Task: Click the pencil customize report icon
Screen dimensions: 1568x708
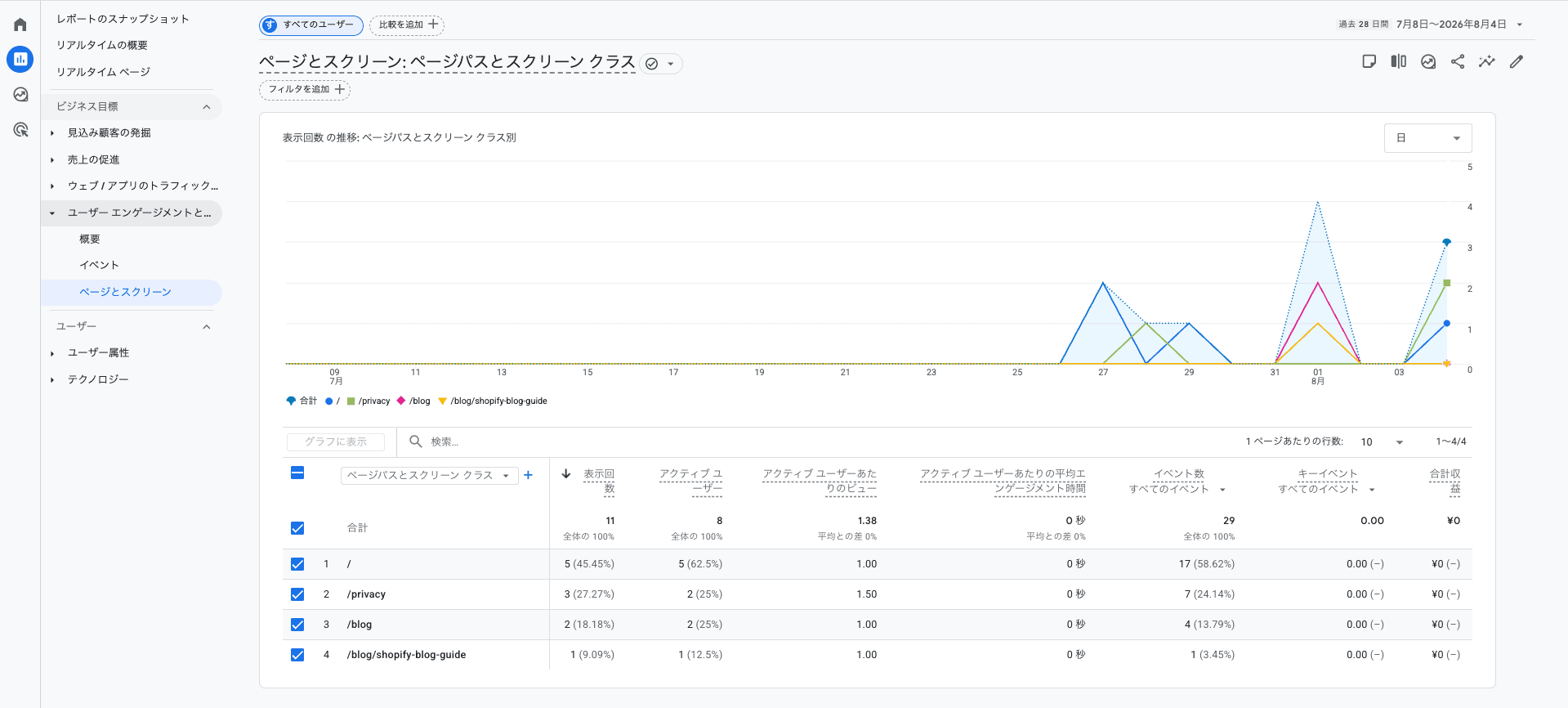Action: click(x=1517, y=61)
